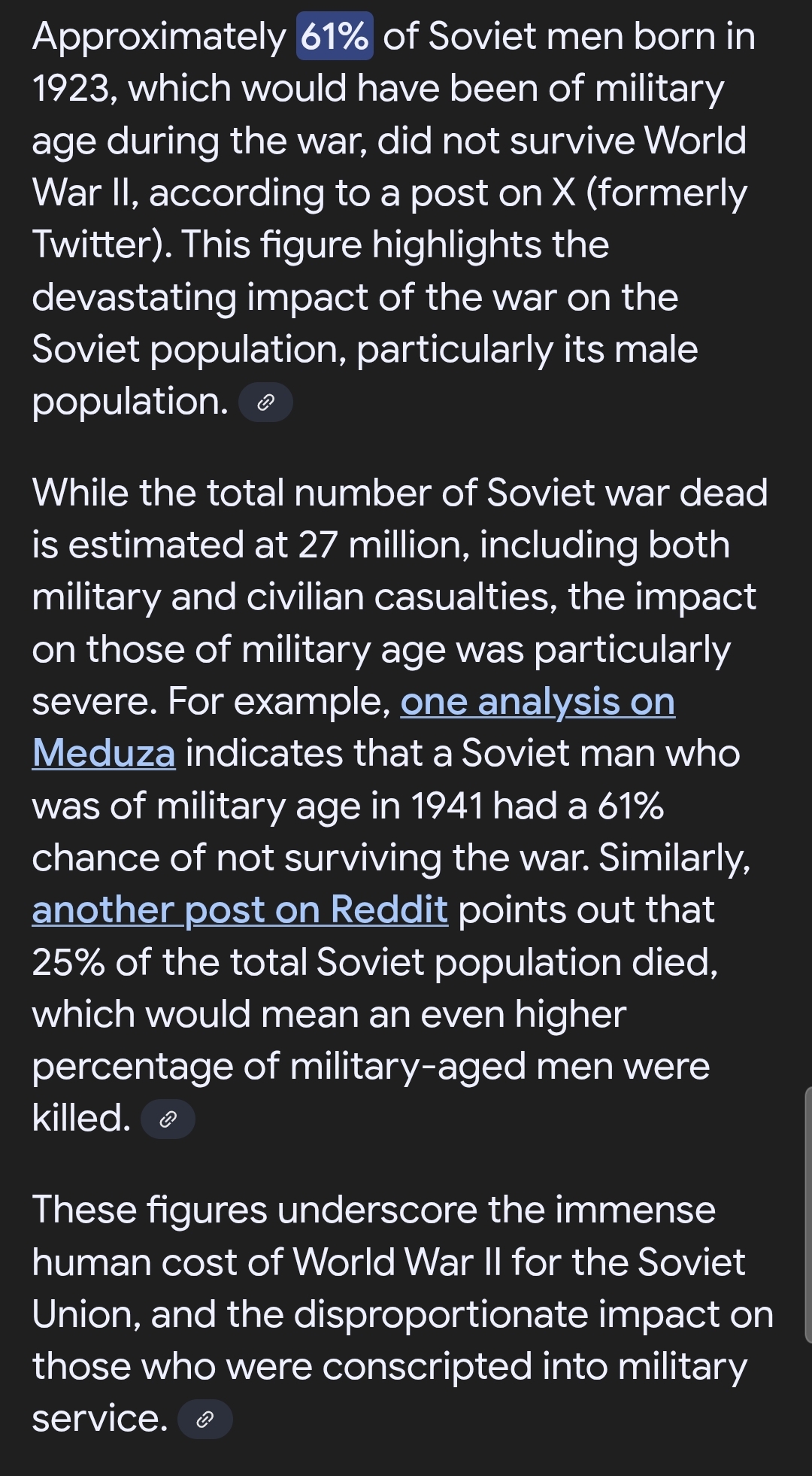This screenshot has width=812, height=1476.
Task: Open the source link chip after "service."
Action: pyautogui.click(x=205, y=1420)
